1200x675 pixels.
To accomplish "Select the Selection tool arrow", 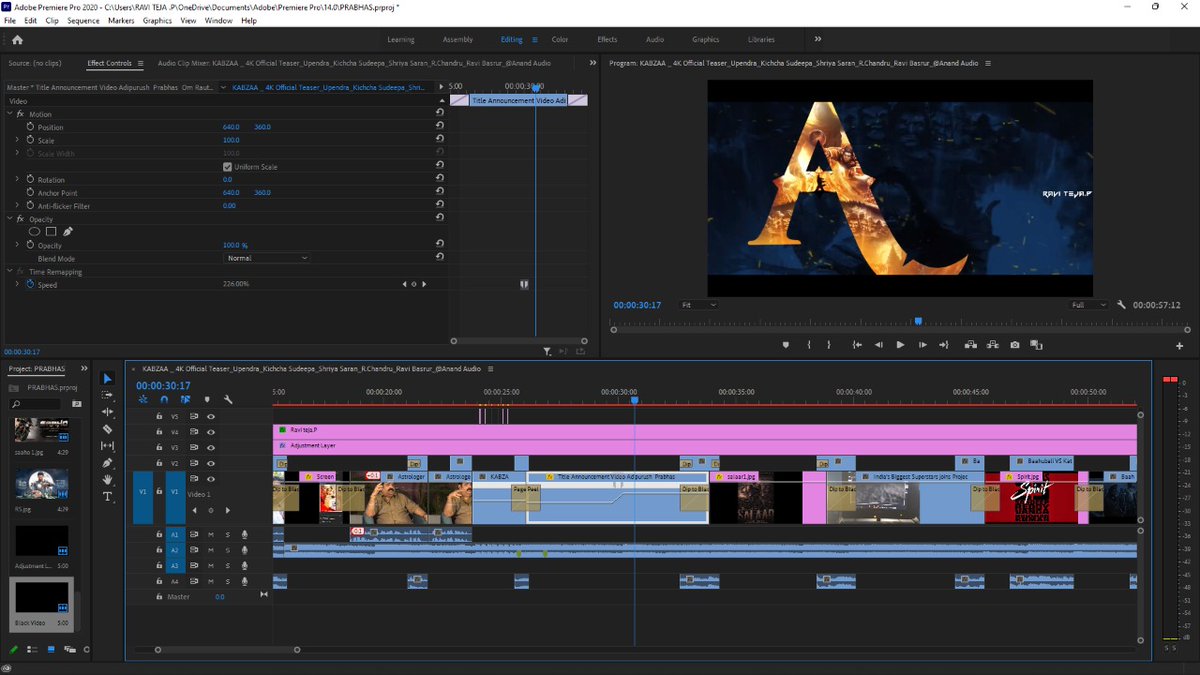I will [x=108, y=379].
